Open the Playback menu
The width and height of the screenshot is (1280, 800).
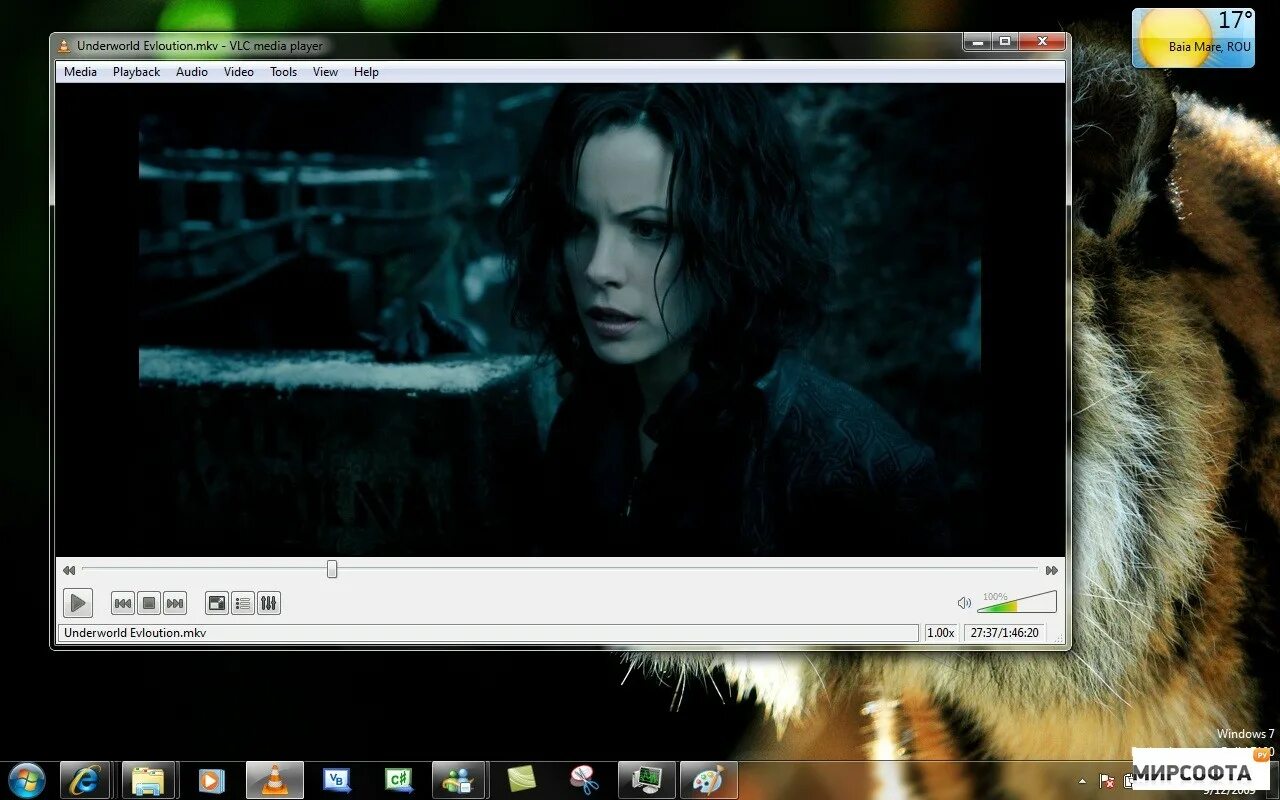point(137,72)
